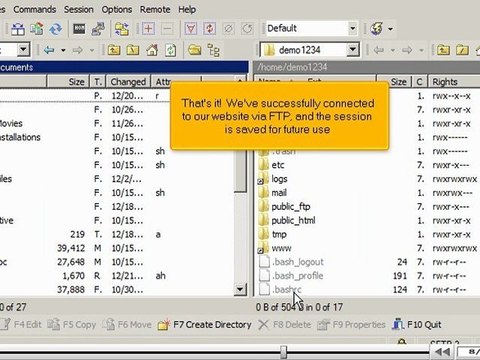Click the local panel scrollbar down arrow
Viewport: 480px width, 360px height.
tap(240, 289)
